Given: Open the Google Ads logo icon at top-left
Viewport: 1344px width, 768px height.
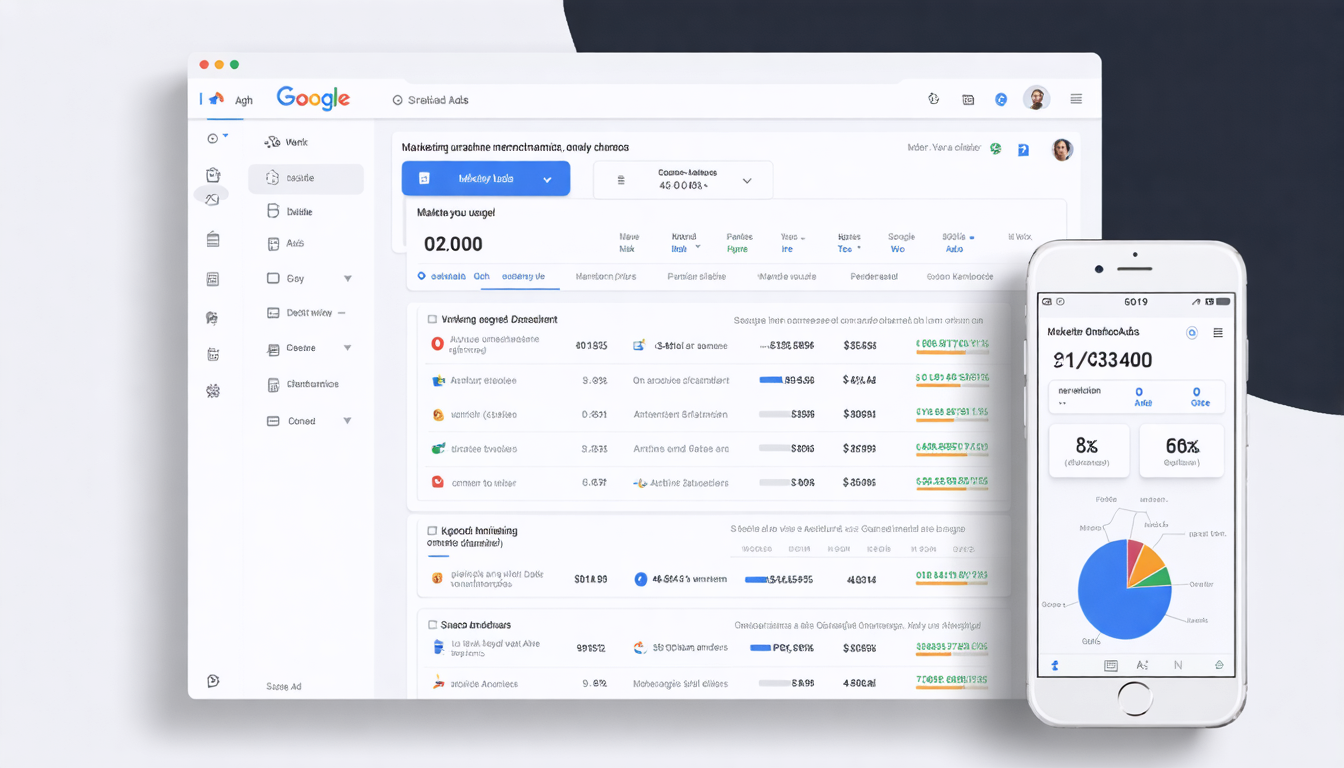Looking at the screenshot, I should (214, 98).
